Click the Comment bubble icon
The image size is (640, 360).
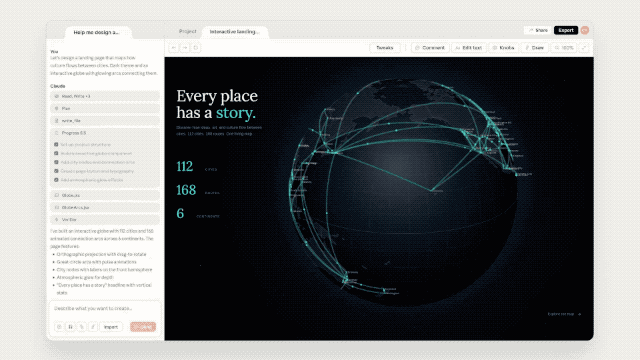[x=417, y=48]
